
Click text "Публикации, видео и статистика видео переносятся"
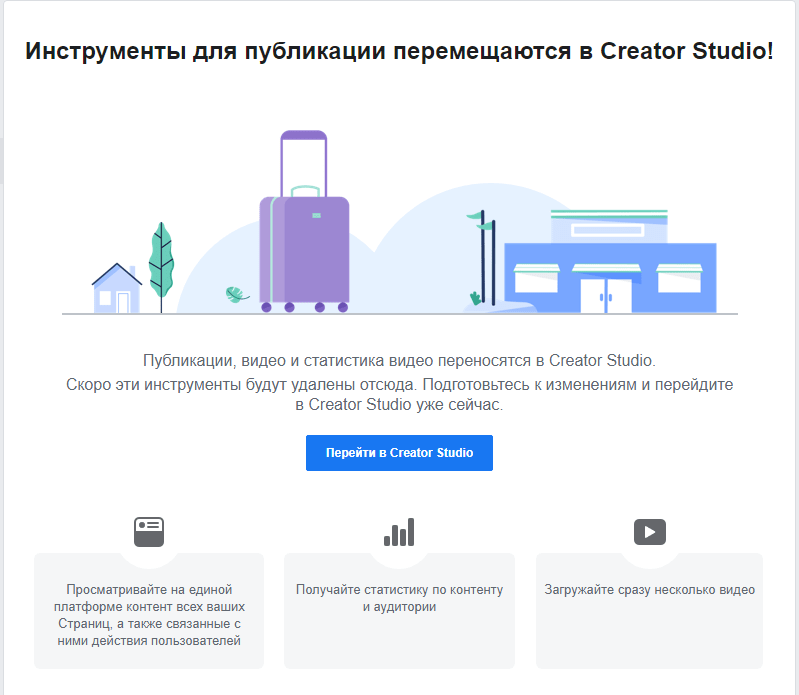tap(337, 361)
